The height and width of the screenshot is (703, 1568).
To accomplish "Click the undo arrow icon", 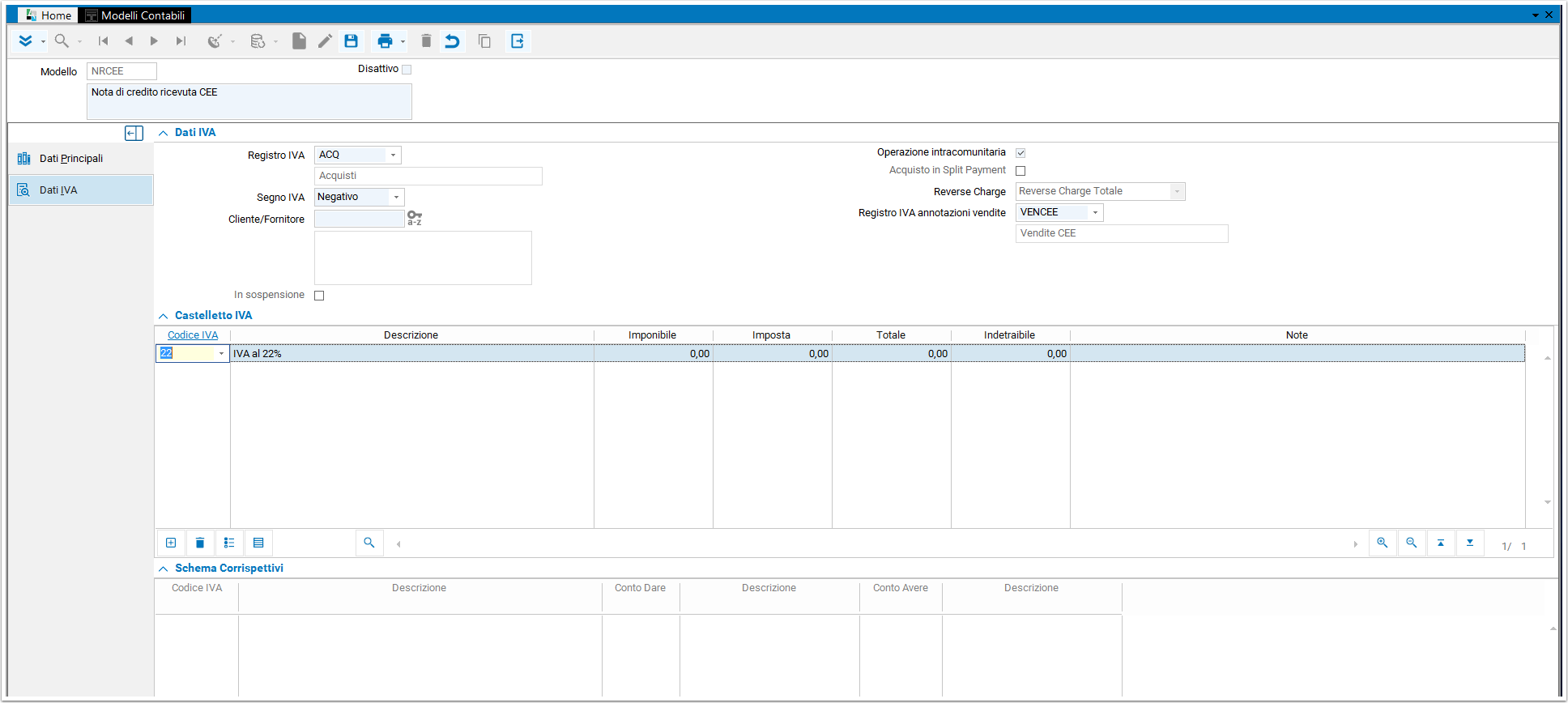I will pyautogui.click(x=452, y=41).
